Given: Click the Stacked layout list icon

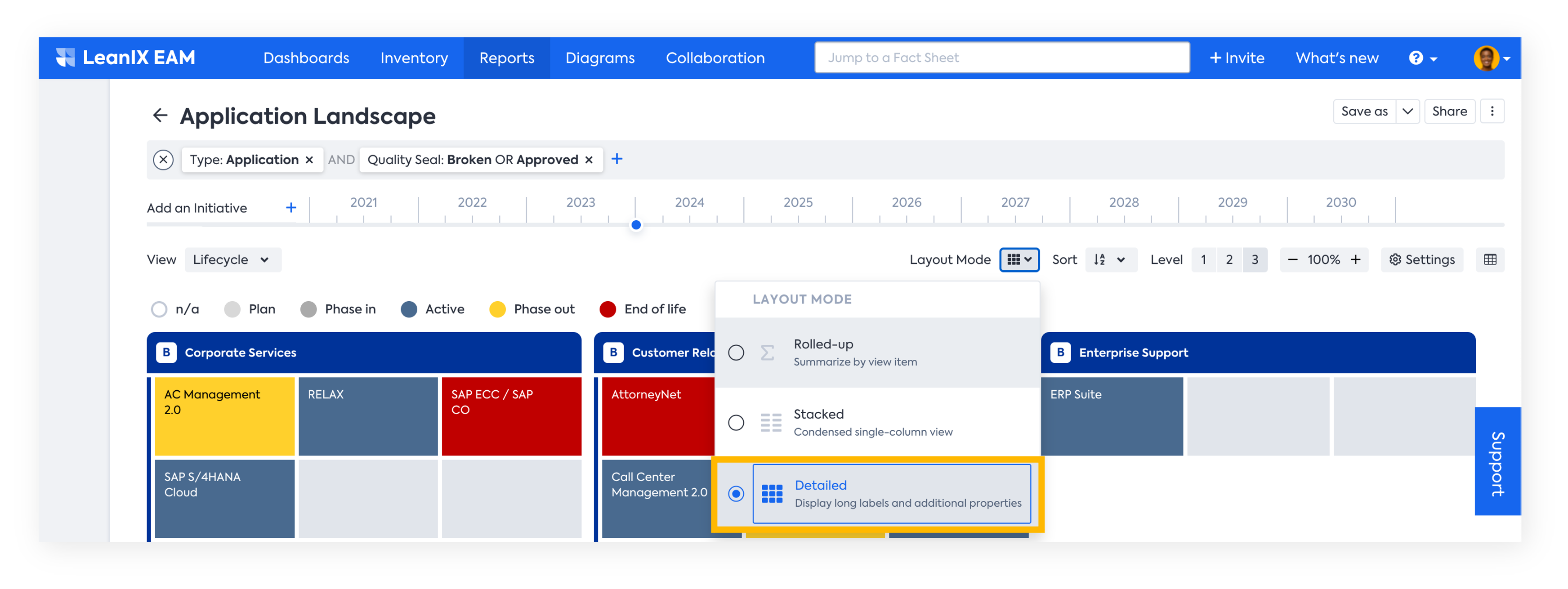Looking at the screenshot, I should pyautogui.click(x=771, y=422).
